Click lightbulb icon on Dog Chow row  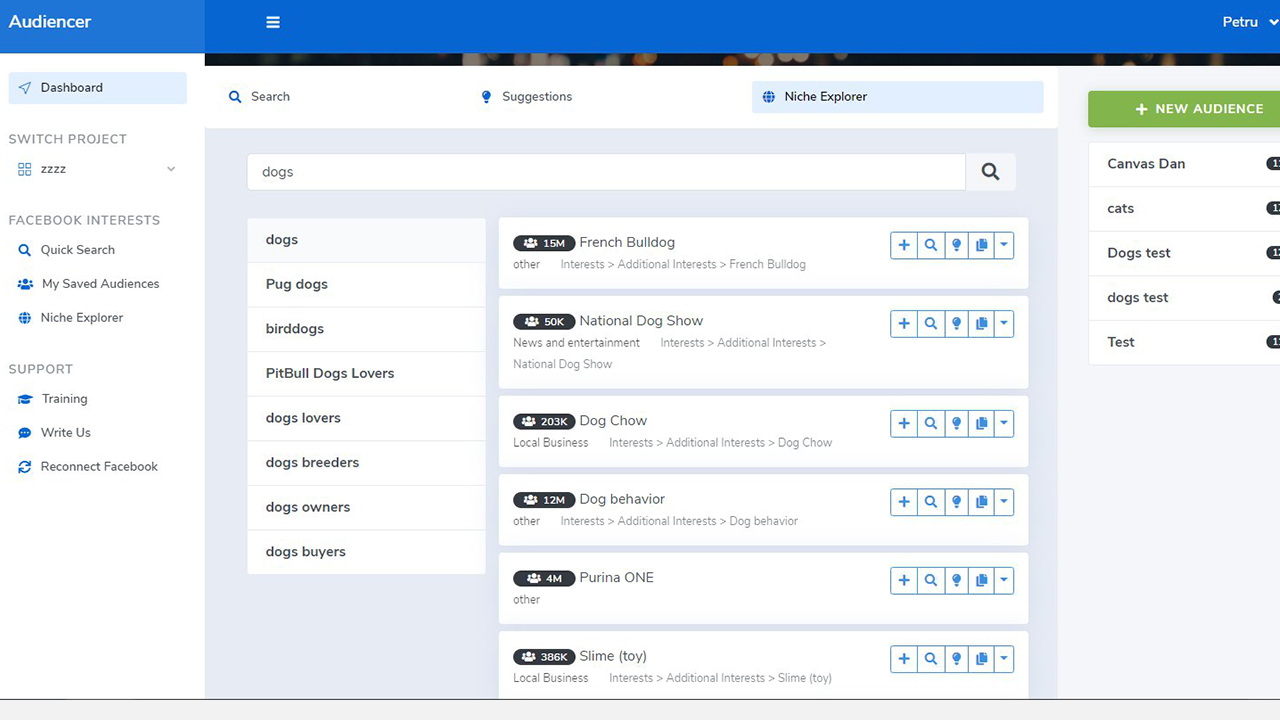(957, 424)
